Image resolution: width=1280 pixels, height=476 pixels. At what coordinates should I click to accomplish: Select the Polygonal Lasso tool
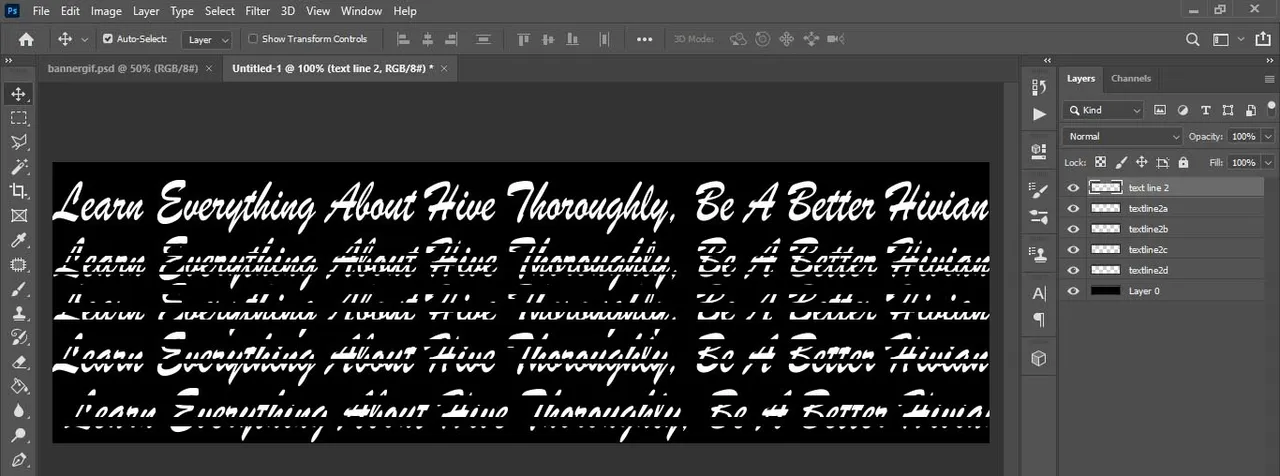pyautogui.click(x=18, y=142)
